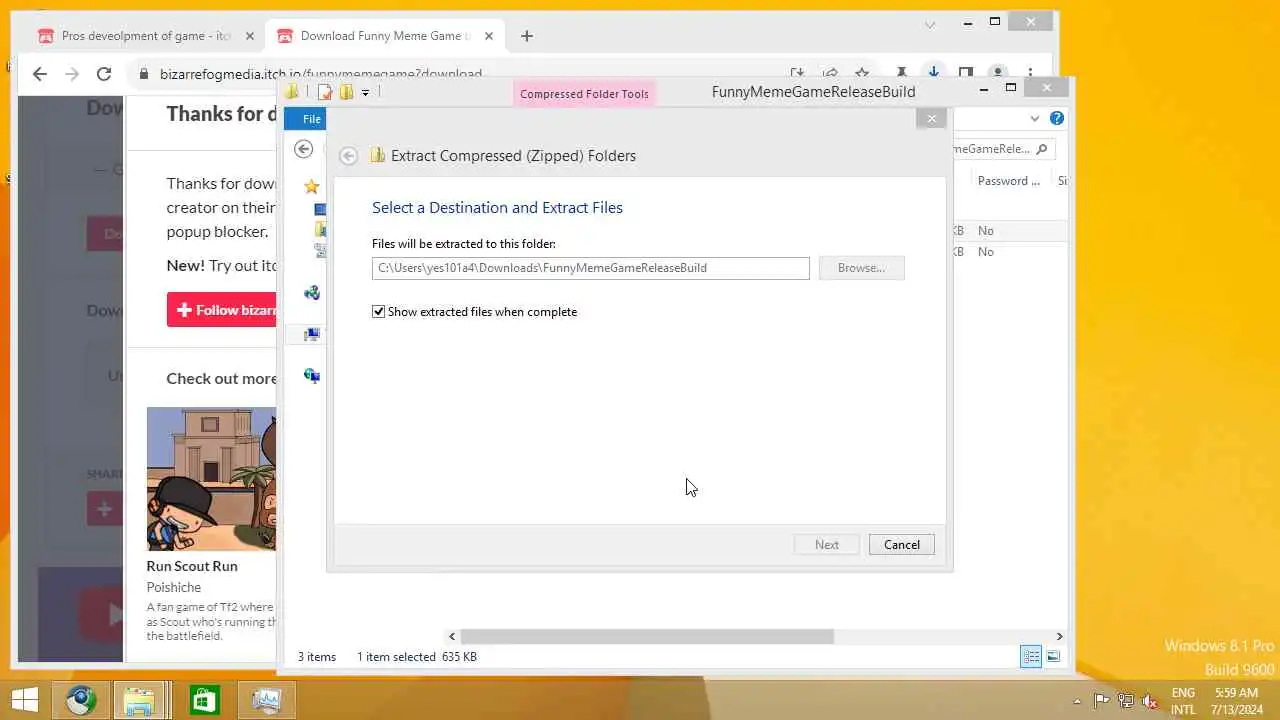Toggle 'Show extracted files when complete' checkbox
The height and width of the screenshot is (720, 1280).
coord(379,312)
